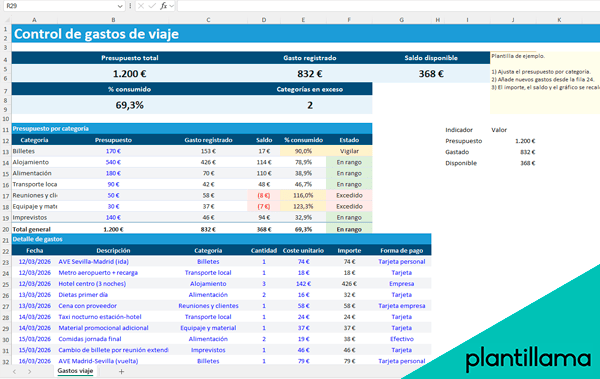This screenshot has width=600, height=379.
Task: Click the Enter checkmark in formula bar
Action: pyautogui.click(x=152, y=6)
